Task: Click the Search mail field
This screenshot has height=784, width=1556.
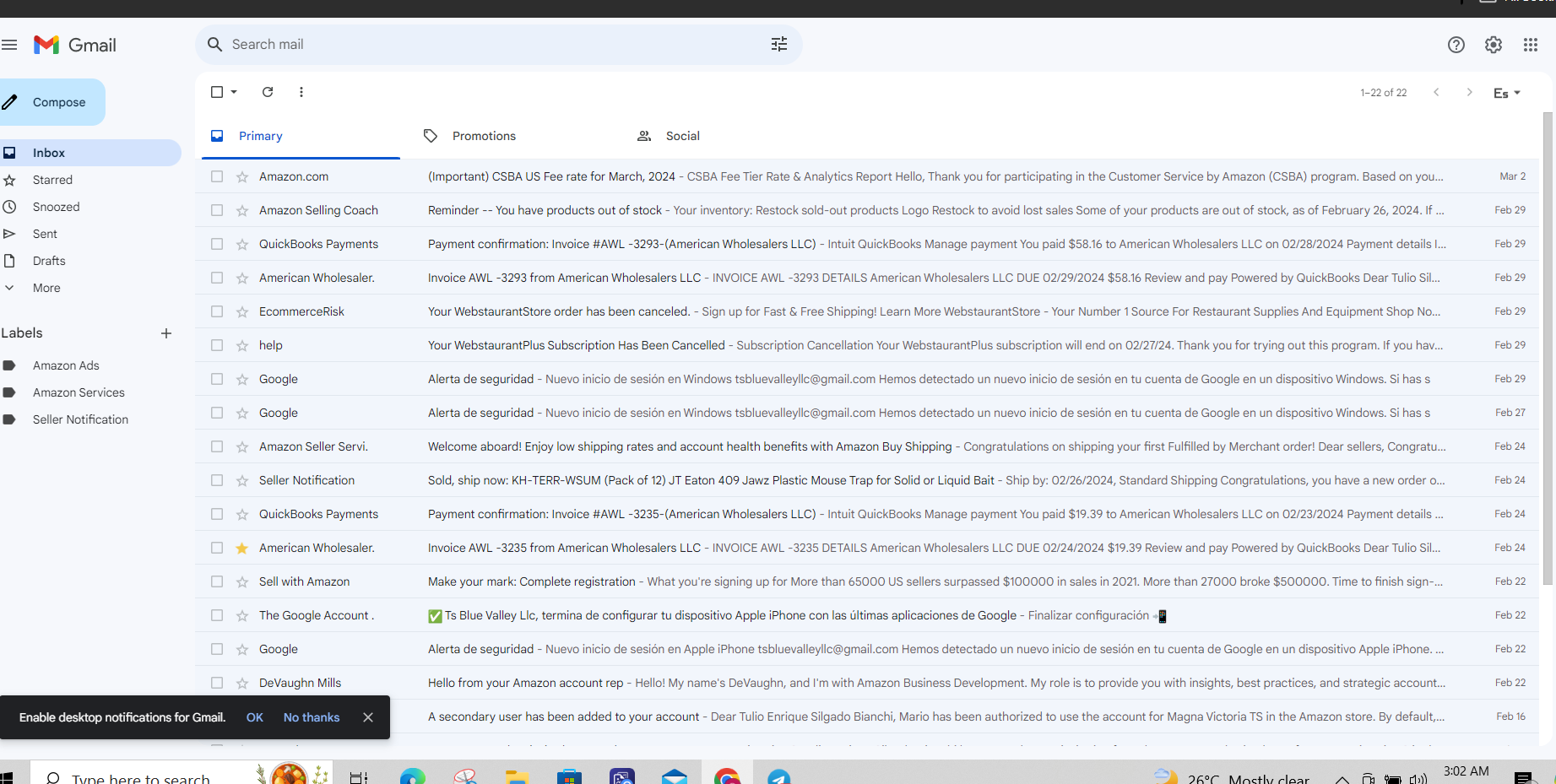Action: (498, 45)
